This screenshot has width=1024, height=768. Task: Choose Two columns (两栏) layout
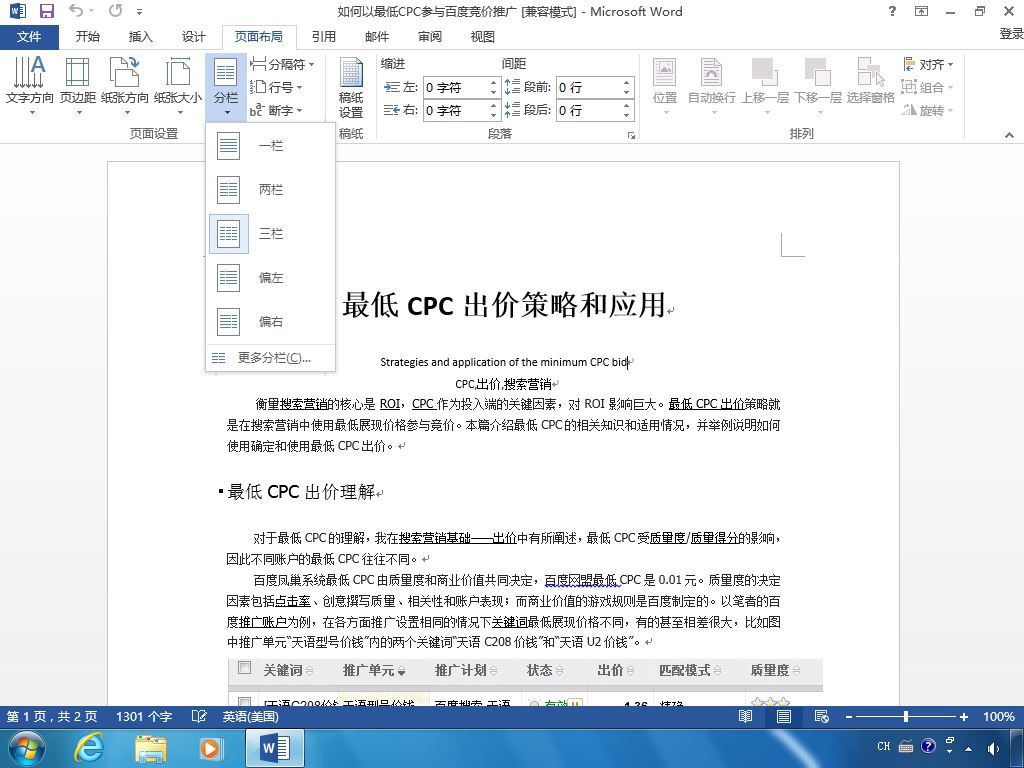tap(270, 189)
